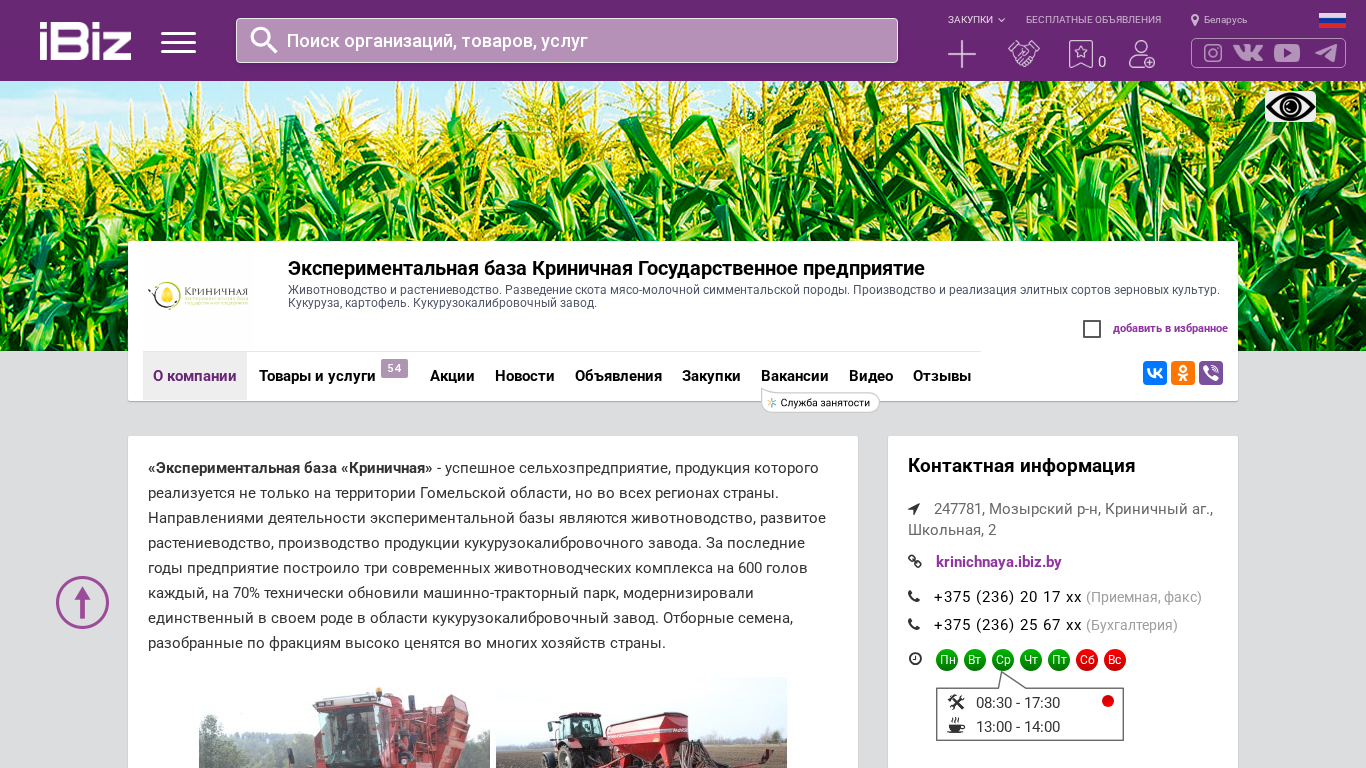1366x768 pixels.
Task: Open the Беларусь location selector
Action: (1219, 20)
